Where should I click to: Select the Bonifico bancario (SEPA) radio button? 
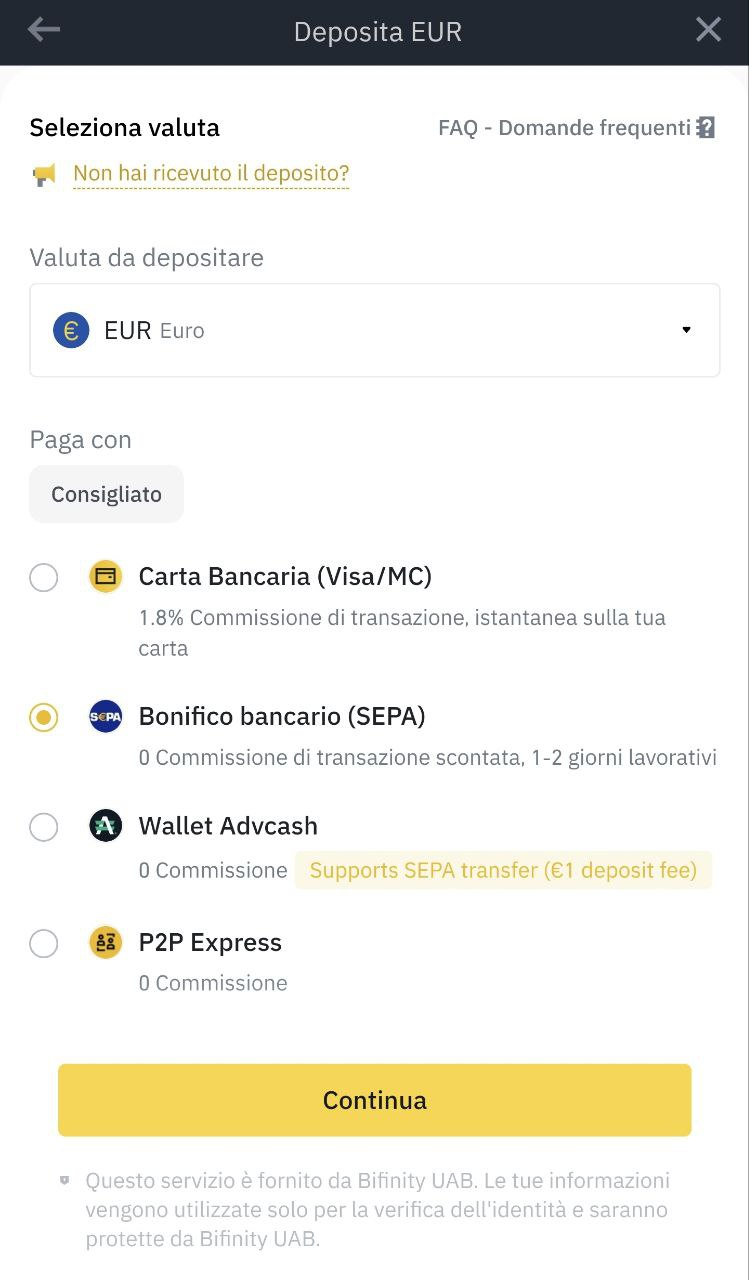click(x=44, y=718)
